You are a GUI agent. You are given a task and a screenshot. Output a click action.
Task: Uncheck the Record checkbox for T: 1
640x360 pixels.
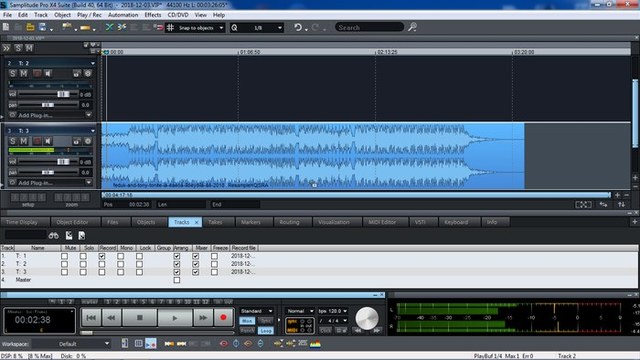pyautogui.click(x=102, y=256)
